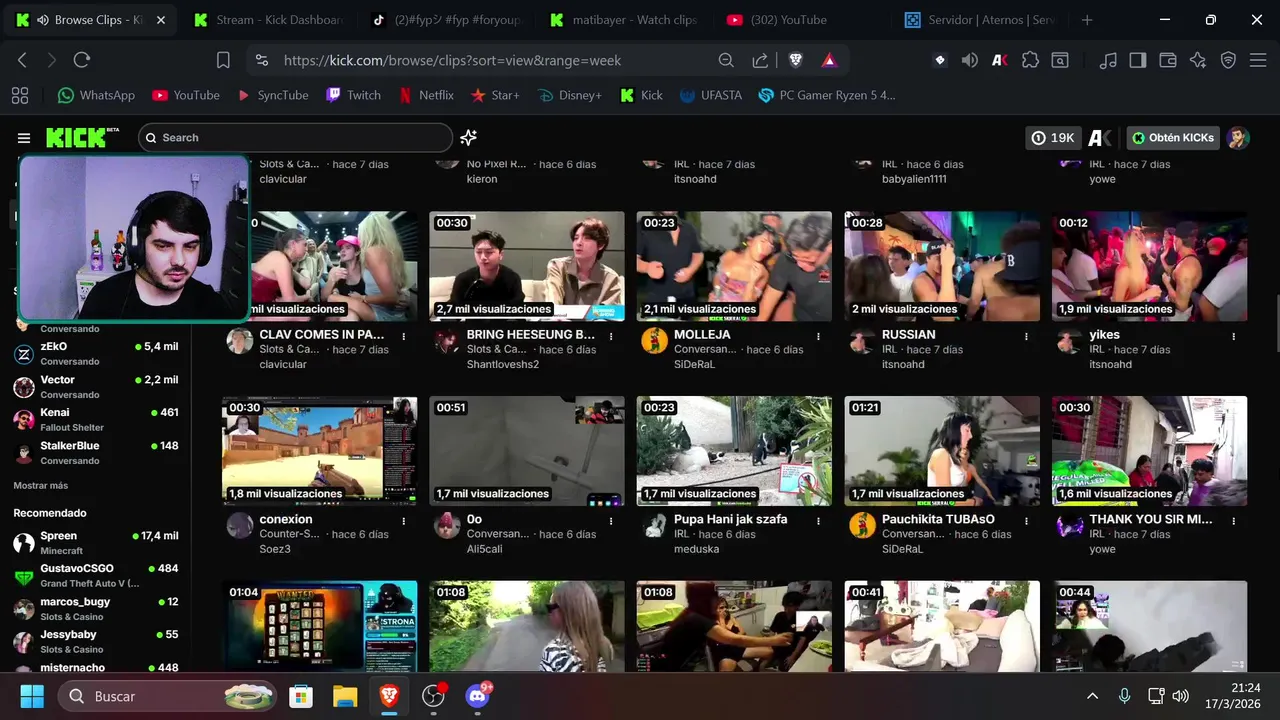Open options for CLAV COMES IN PA... clip

click(x=404, y=336)
